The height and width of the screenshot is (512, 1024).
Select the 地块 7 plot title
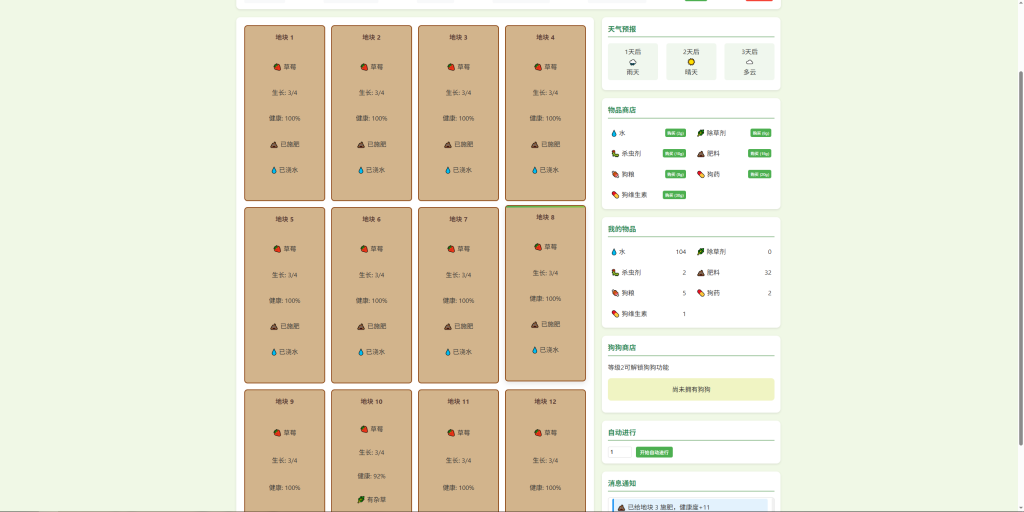458,219
